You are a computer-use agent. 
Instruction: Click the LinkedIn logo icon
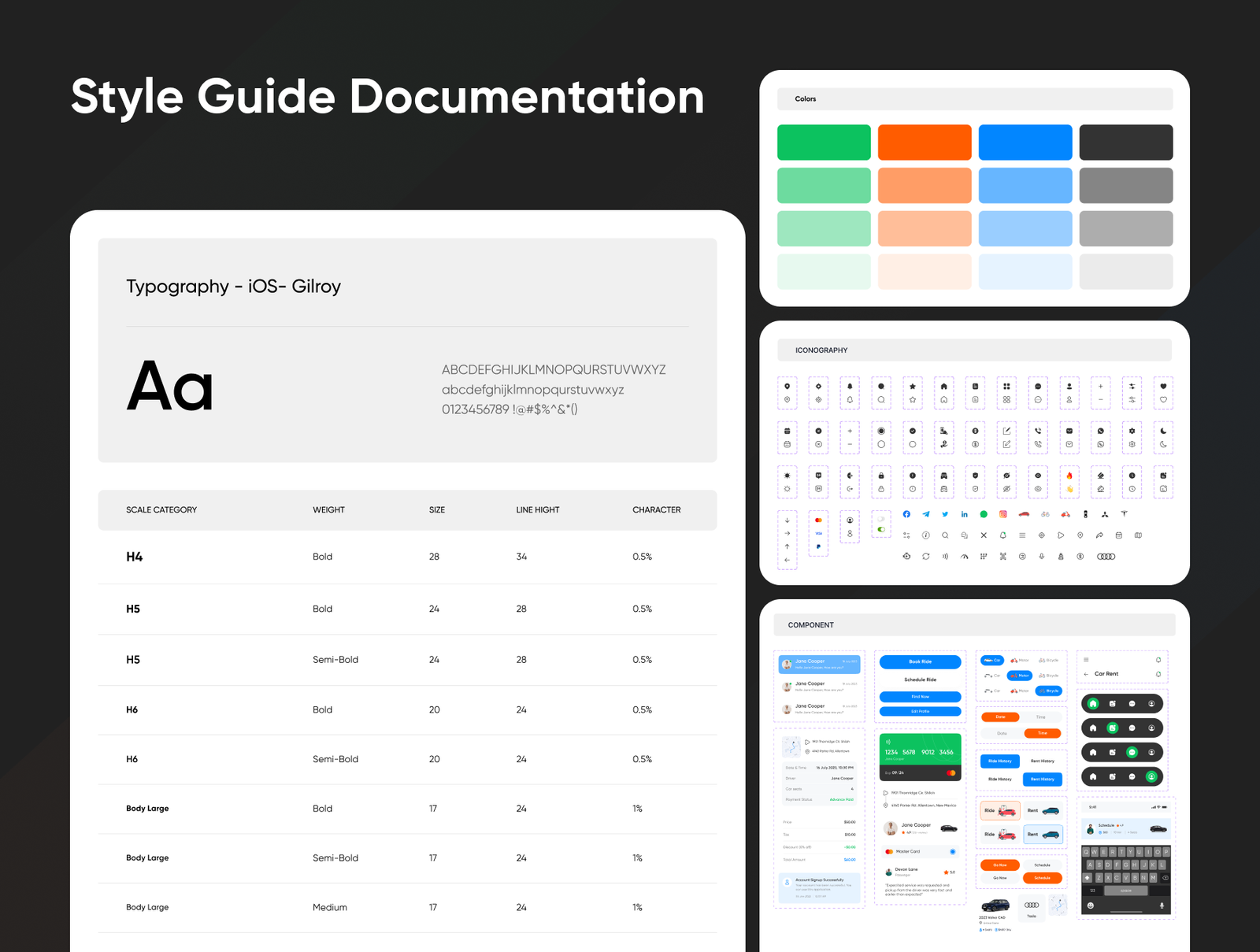point(964,514)
